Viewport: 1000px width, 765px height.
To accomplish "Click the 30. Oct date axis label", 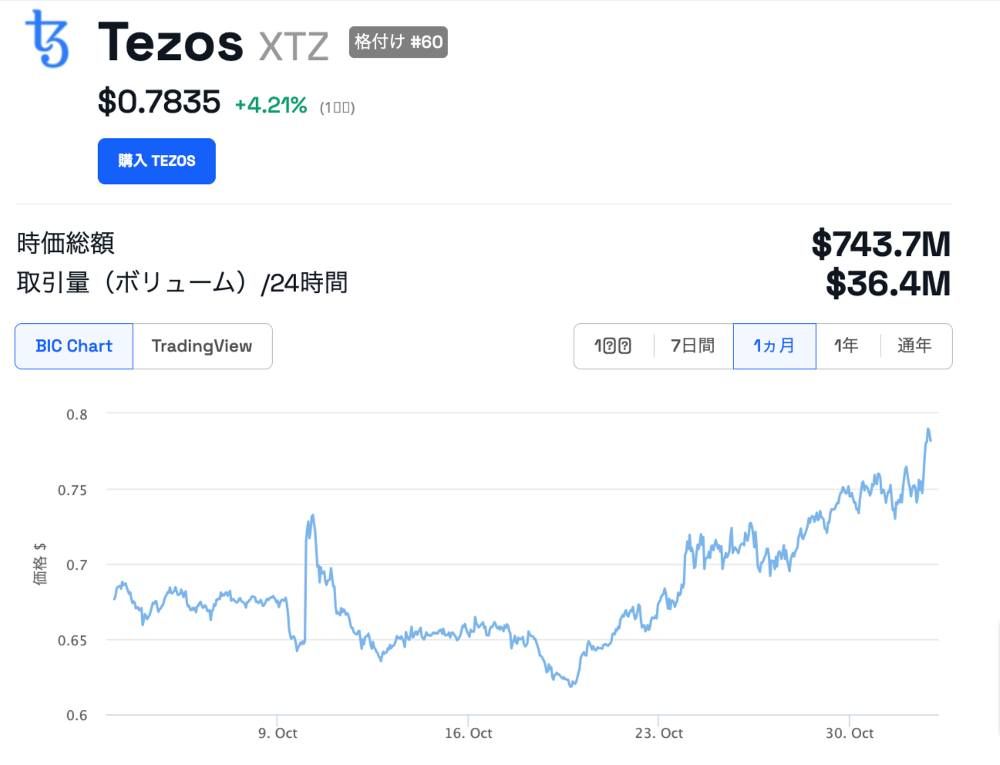I will tap(849, 733).
